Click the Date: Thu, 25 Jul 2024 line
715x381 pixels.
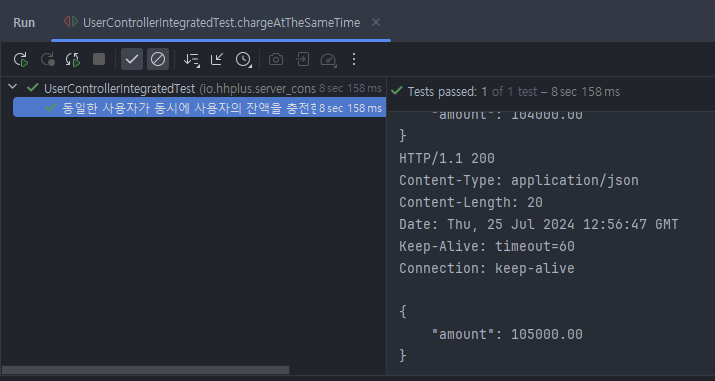[x=539, y=224]
